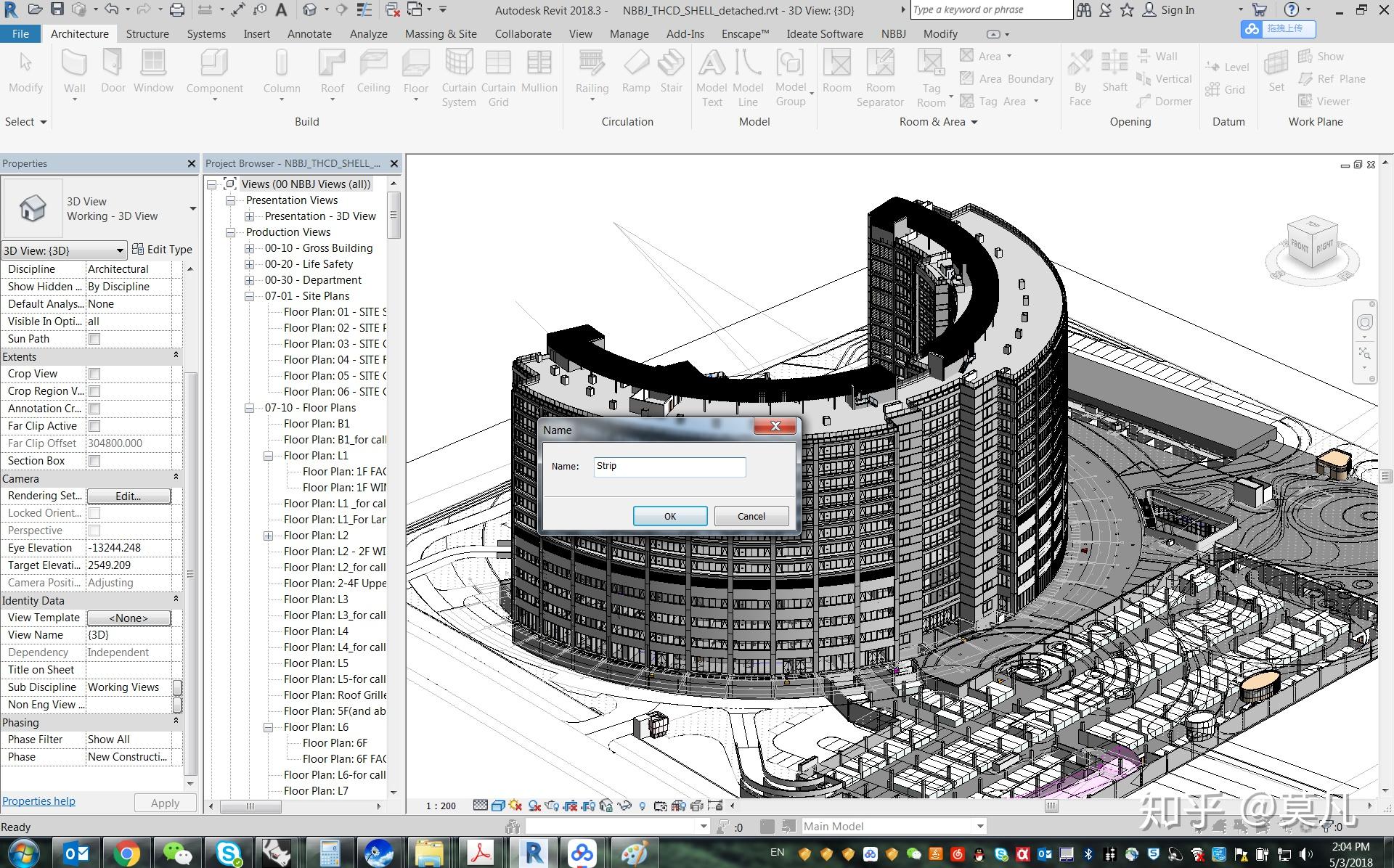
Task: Expand the 07-10 Floor Plans tree node
Action: point(251,407)
